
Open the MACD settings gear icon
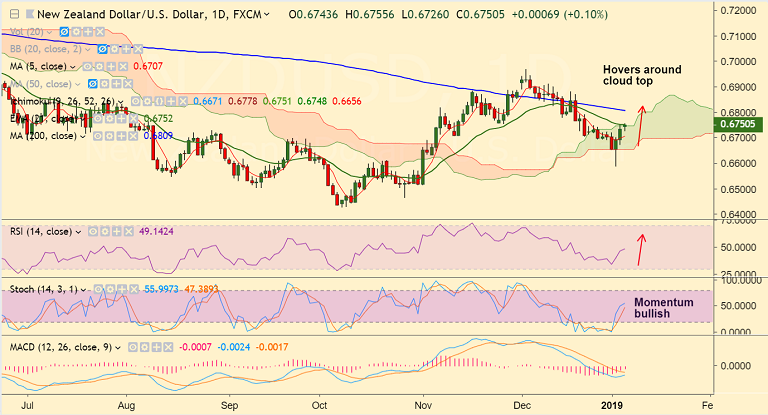coord(144,347)
